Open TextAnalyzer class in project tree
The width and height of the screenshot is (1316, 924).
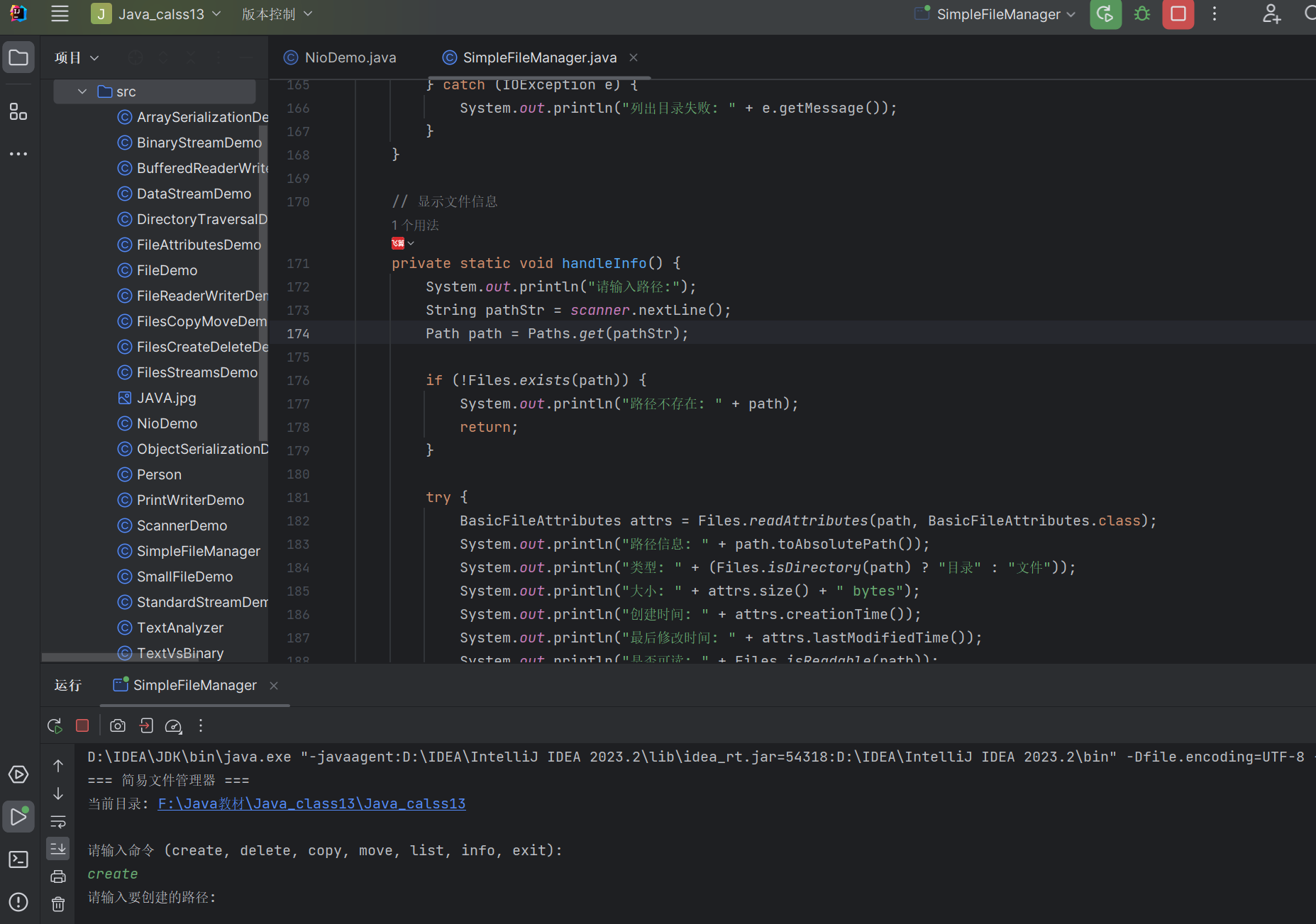point(179,628)
